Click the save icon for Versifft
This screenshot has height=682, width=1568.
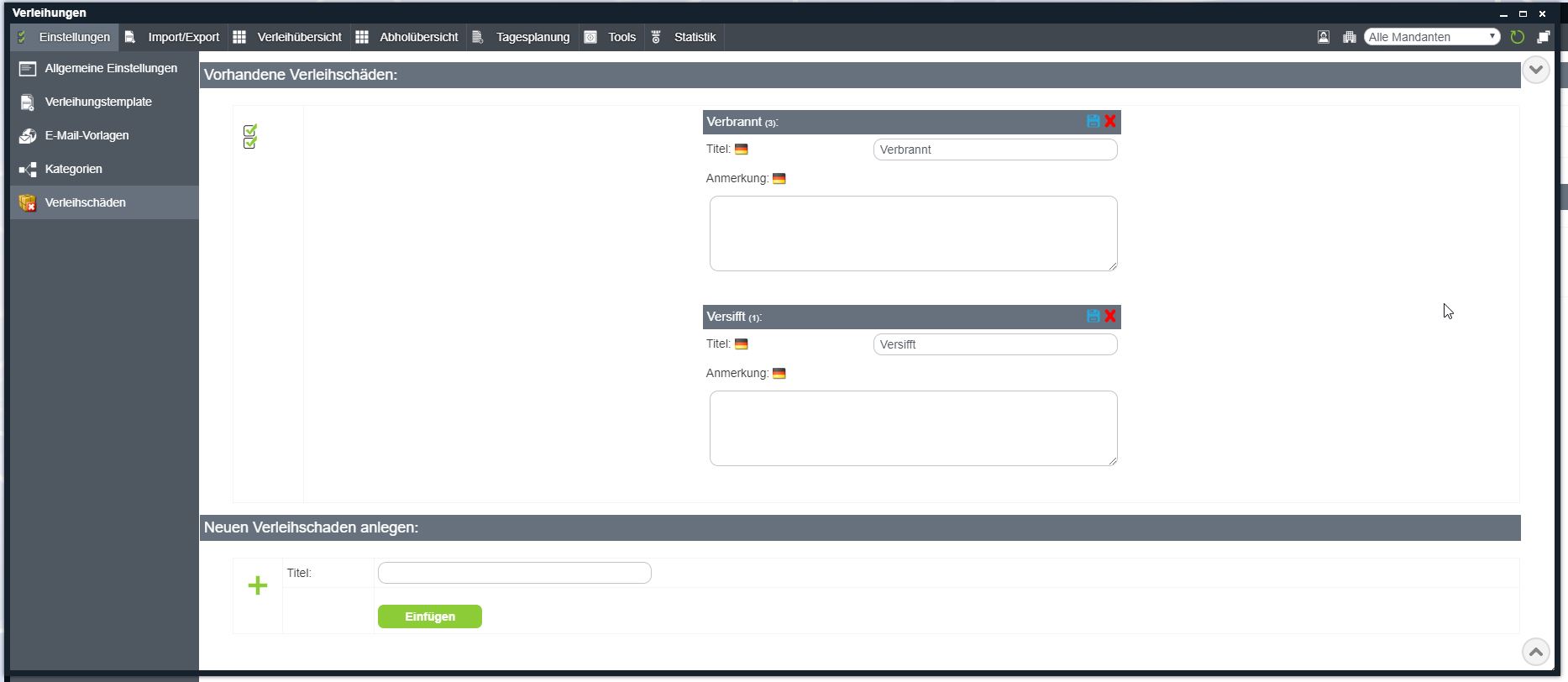coord(1093,316)
